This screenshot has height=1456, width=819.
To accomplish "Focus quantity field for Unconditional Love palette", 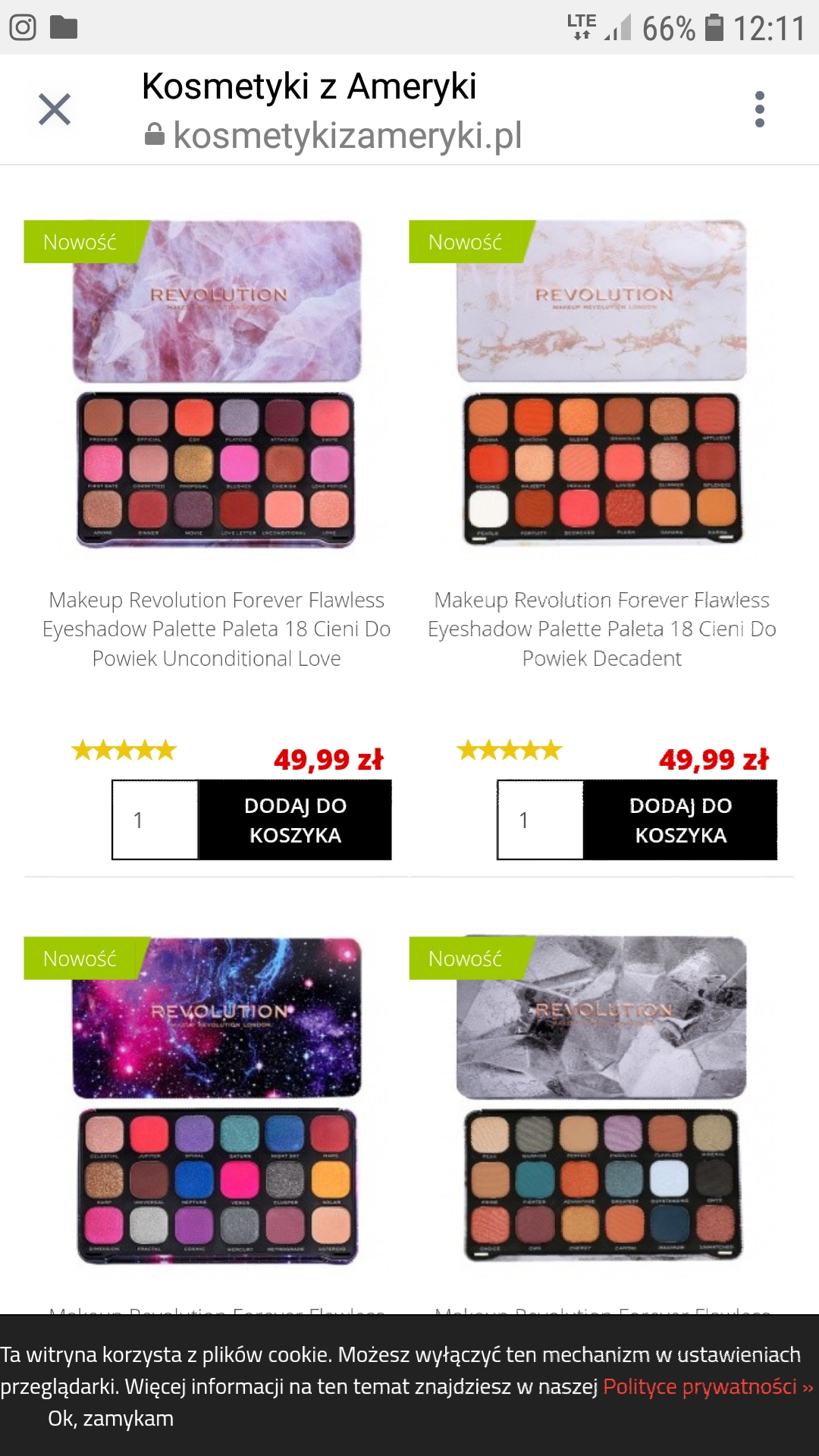I will pyautogui.click(x=155, y=820).
